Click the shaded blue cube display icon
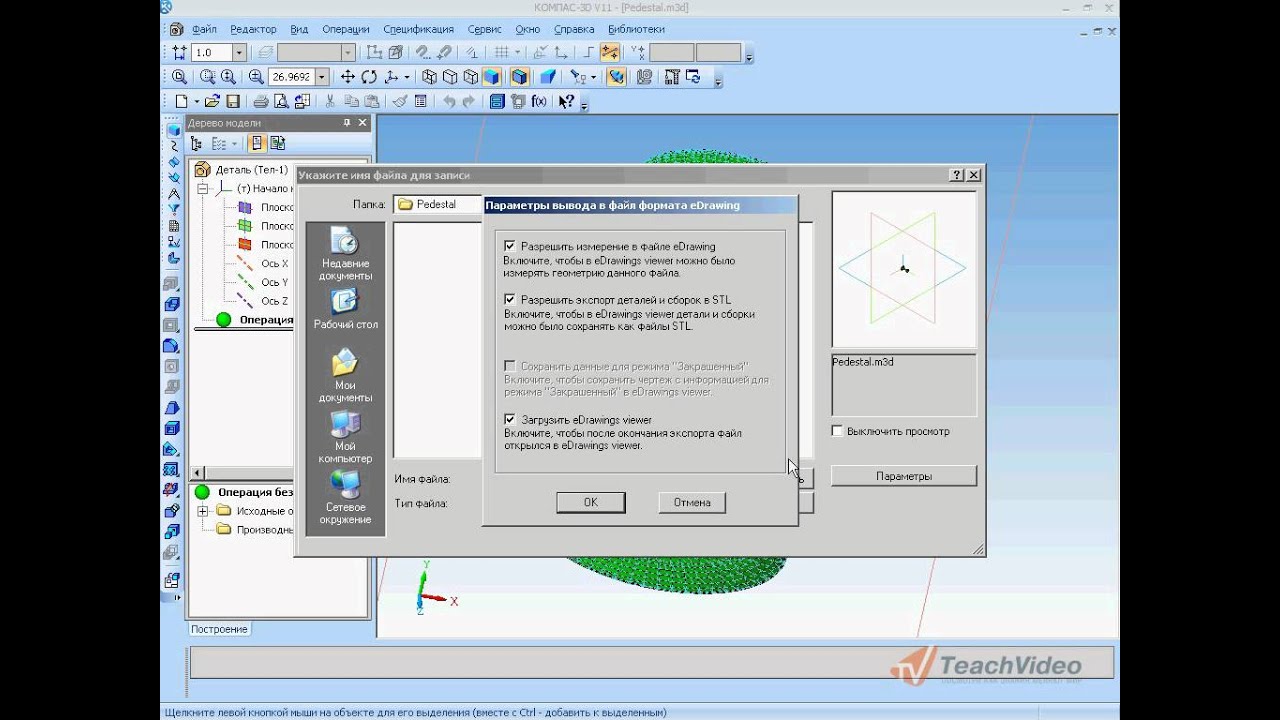This screenshot has height=720, width=1280. 491,77
